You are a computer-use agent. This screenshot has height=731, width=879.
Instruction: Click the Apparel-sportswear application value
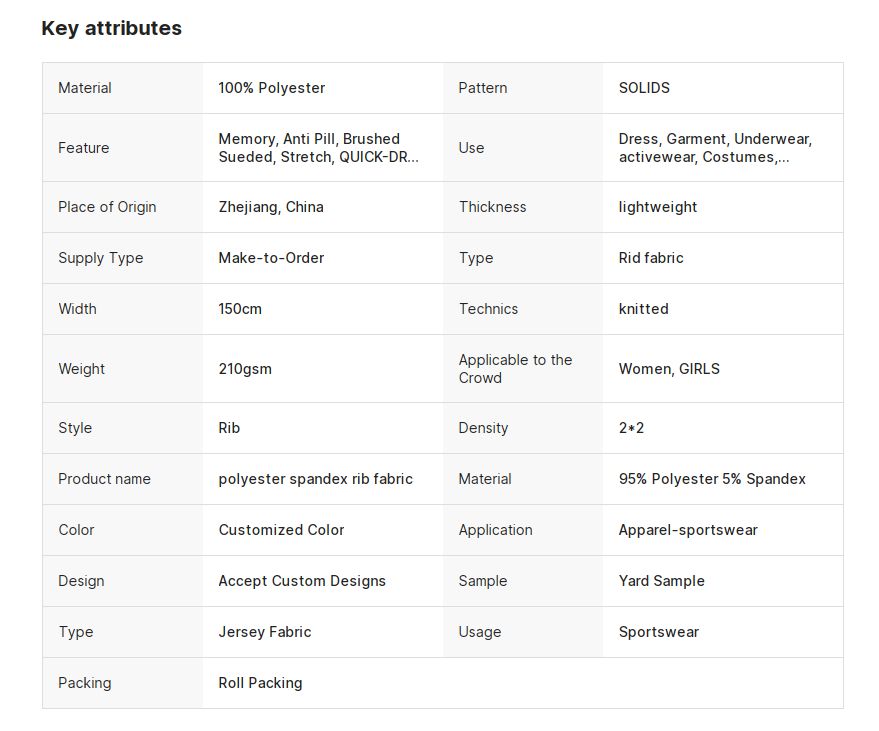point(688,530)
